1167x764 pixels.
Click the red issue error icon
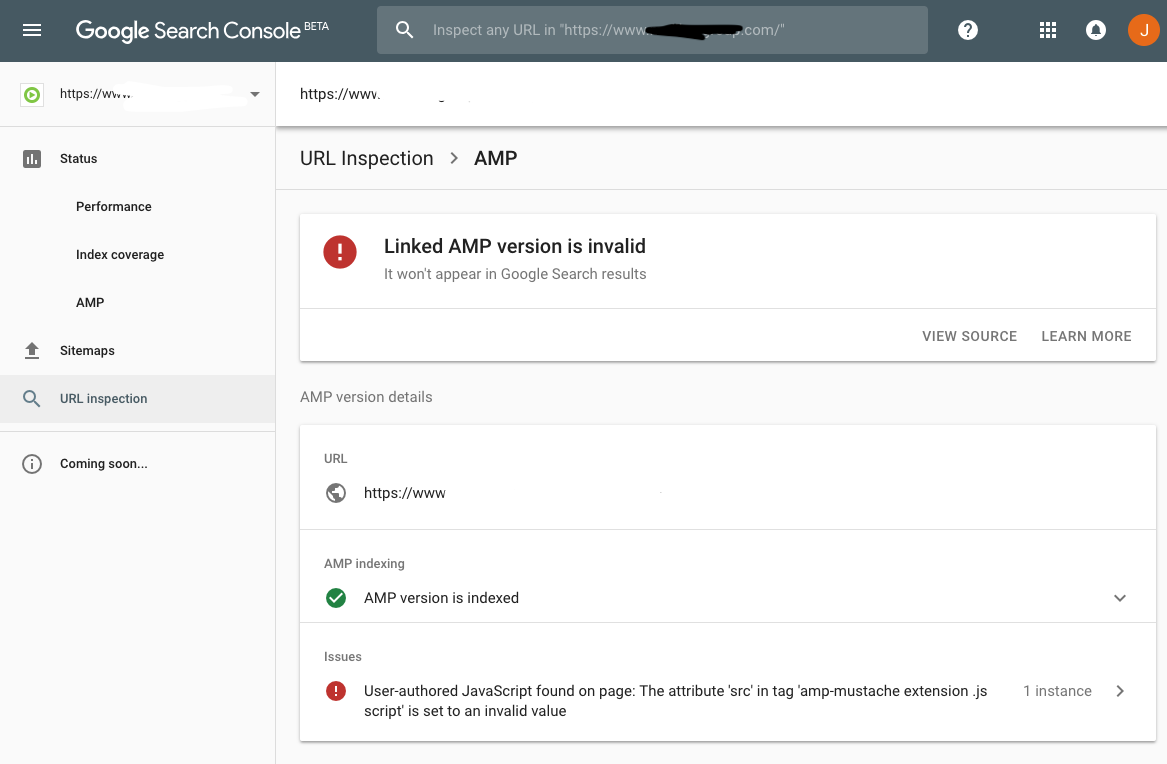336,691
